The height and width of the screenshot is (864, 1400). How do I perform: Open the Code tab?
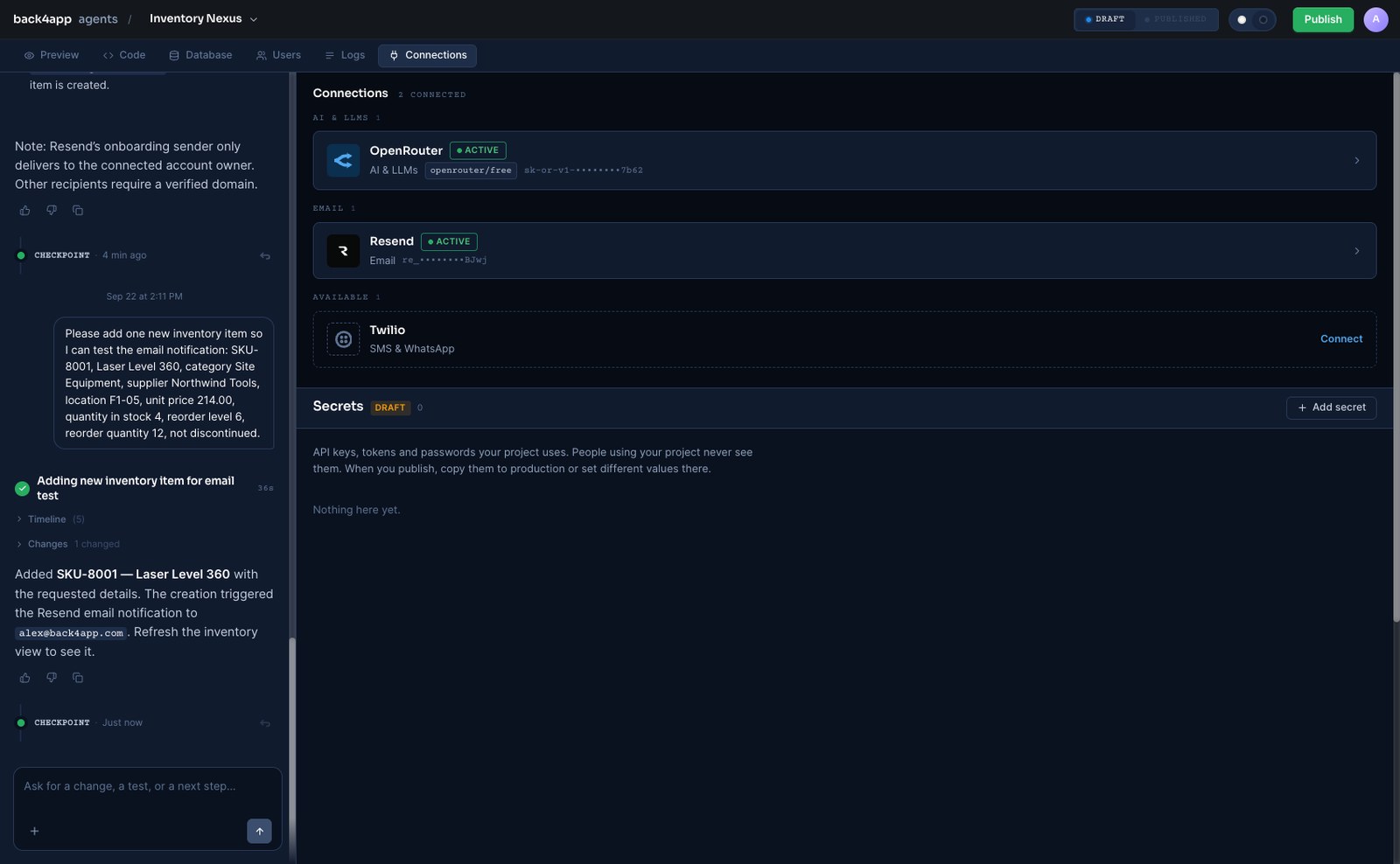pyautogui.click(x=124, y=55)
